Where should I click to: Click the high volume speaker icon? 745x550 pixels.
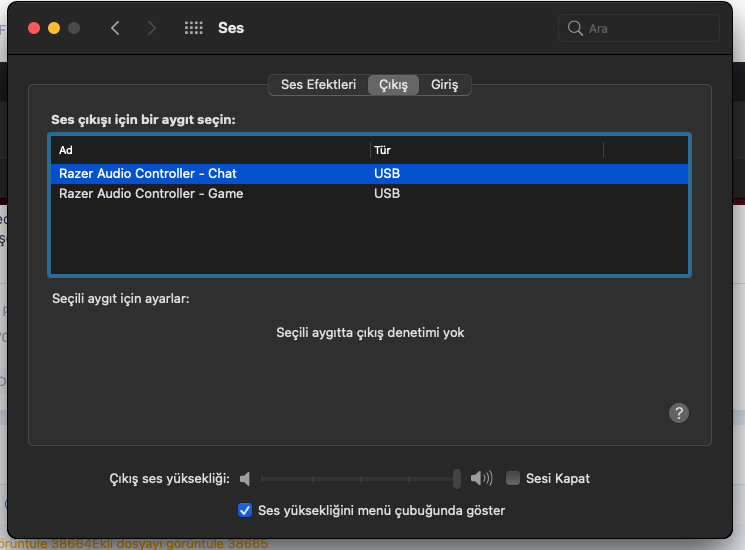click(x=481, y=478)
